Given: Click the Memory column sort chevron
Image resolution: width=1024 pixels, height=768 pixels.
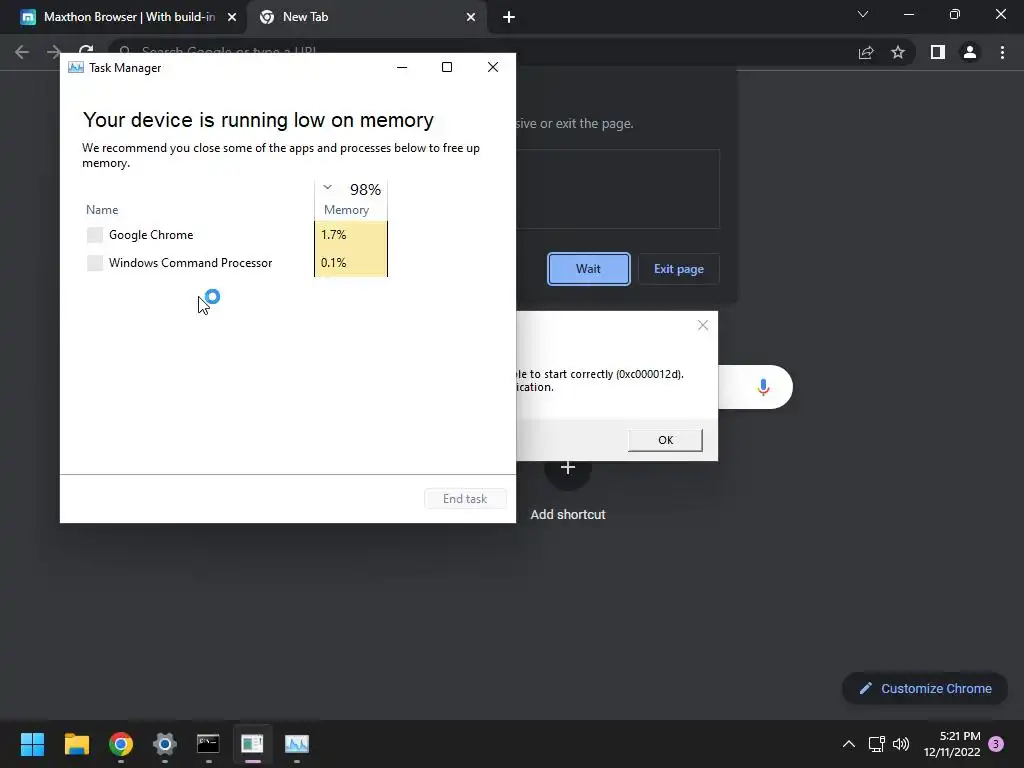Looking at the screenshot, I should pos(327,187).
